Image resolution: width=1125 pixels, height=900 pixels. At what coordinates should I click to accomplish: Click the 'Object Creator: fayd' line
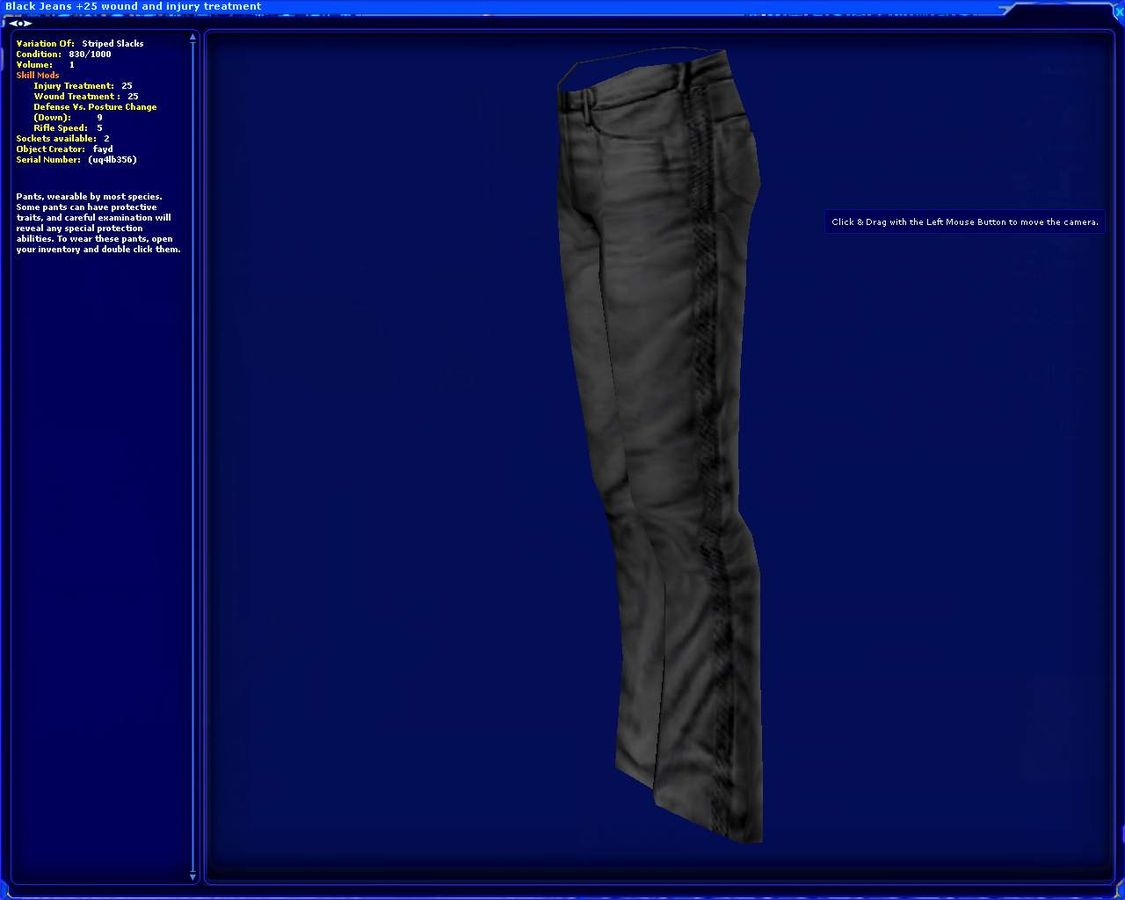point(64,149)
